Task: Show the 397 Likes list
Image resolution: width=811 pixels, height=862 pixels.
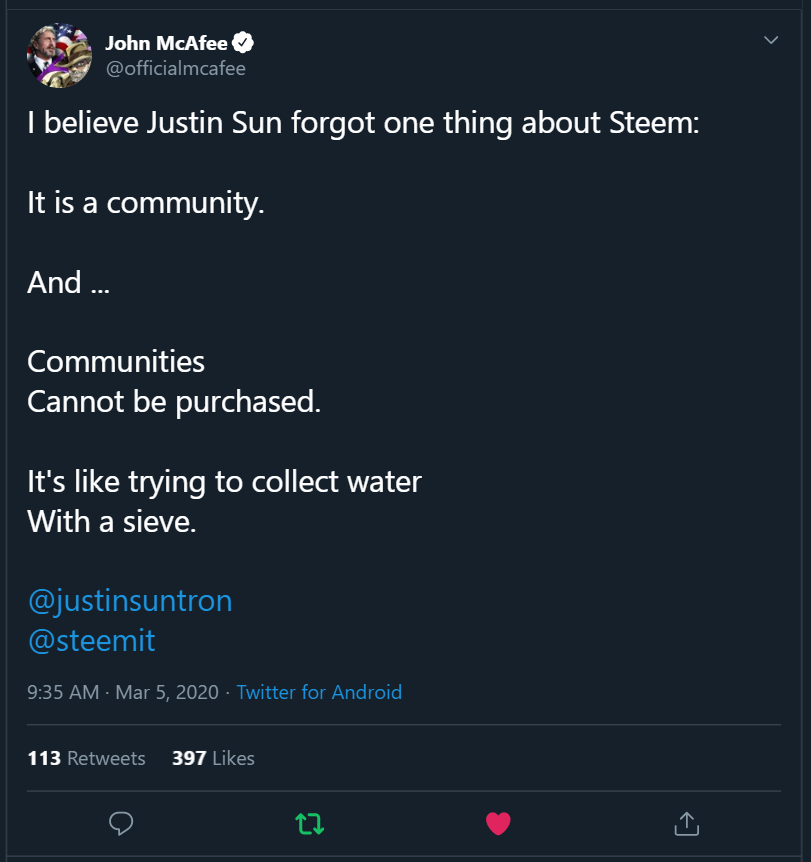Action: [213, 758]
